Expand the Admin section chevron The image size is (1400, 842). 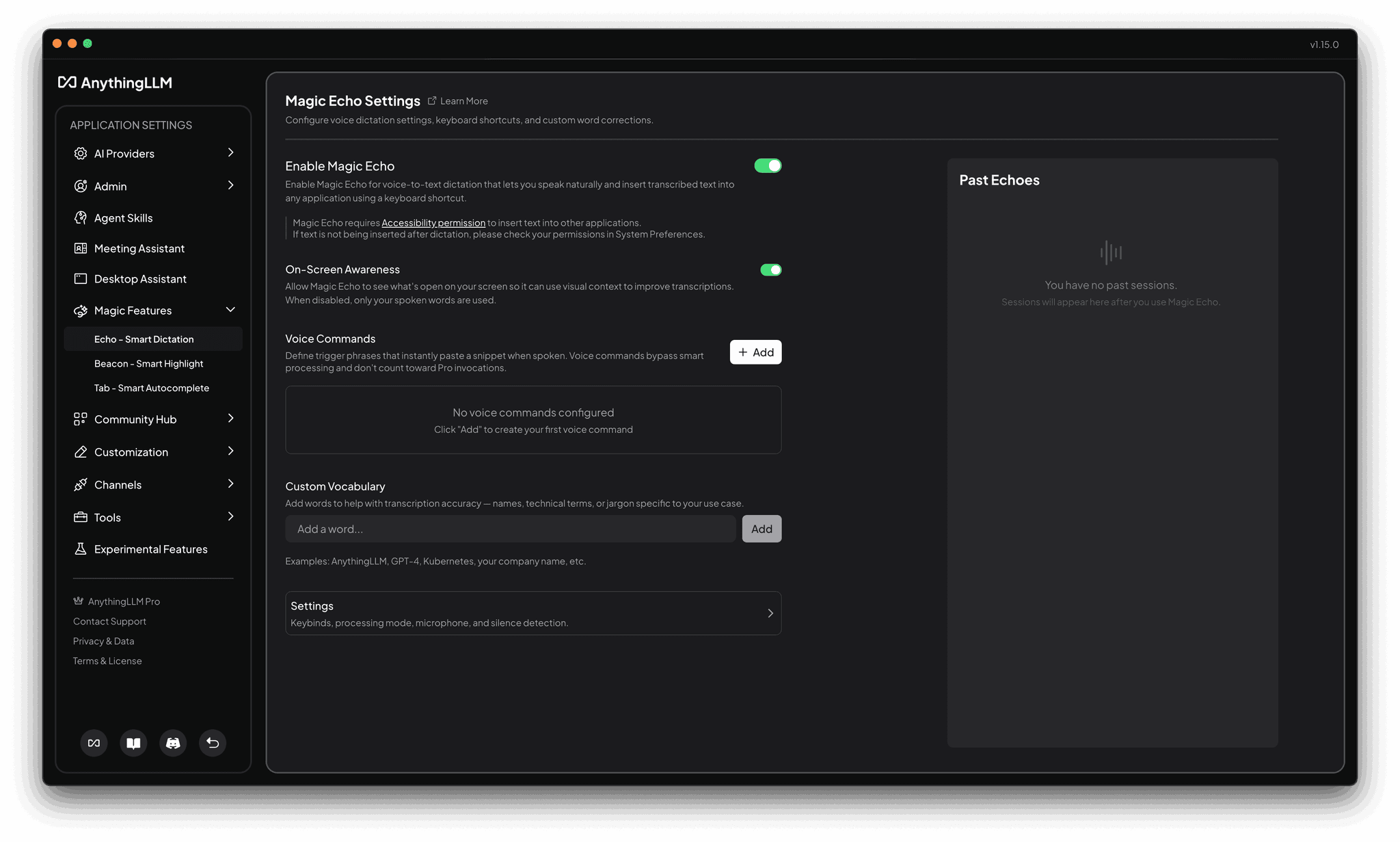(230, 185)
